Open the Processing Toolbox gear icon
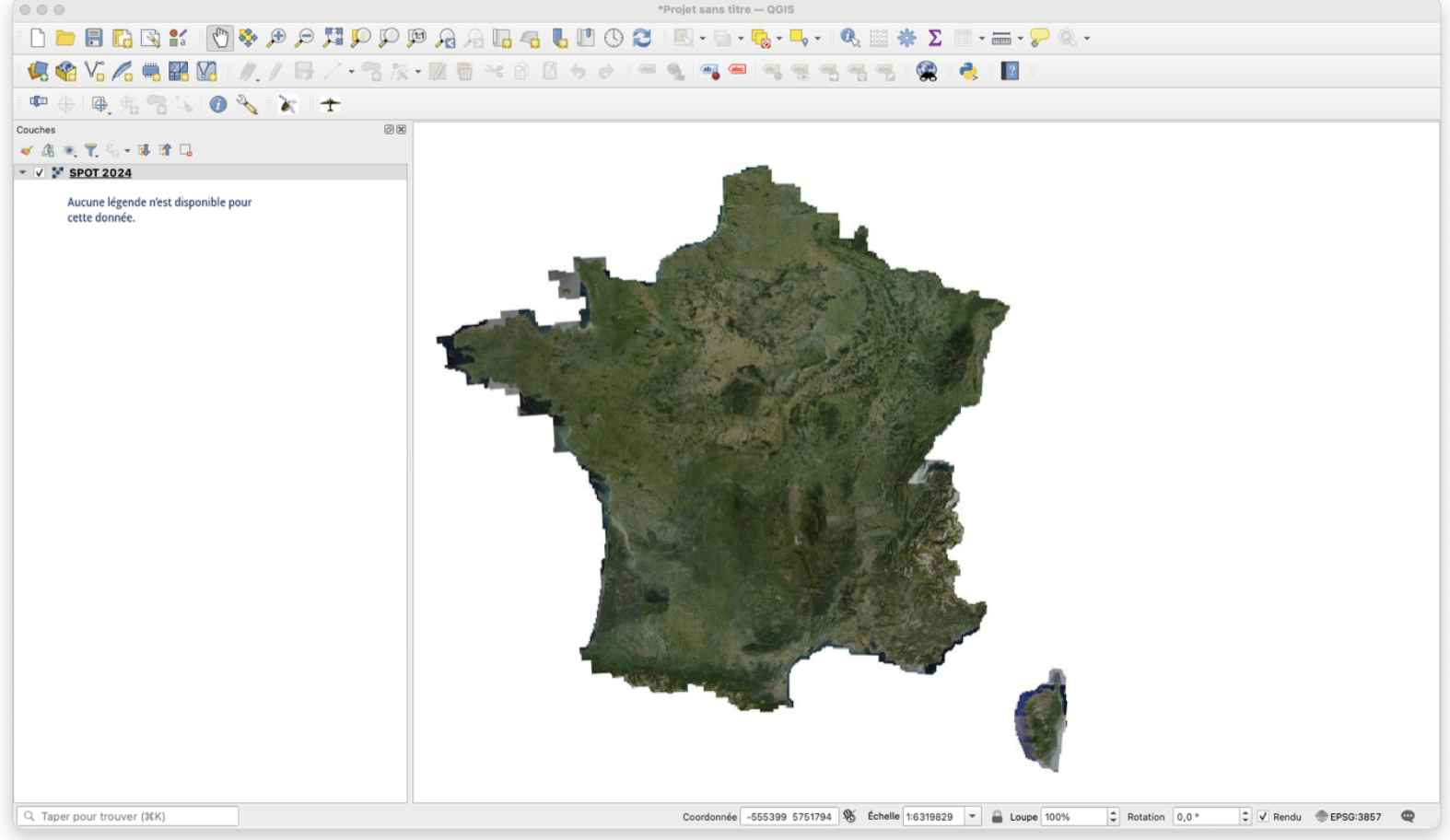 (906, 38)
